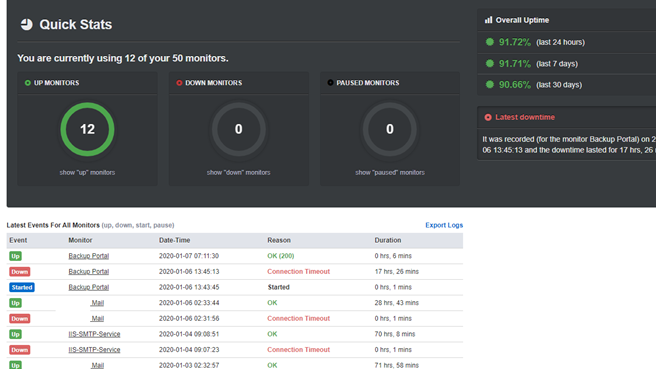Click the 91.71% uptime value
The height and width of the screenshot is (369, 656).
coord(515,64)
